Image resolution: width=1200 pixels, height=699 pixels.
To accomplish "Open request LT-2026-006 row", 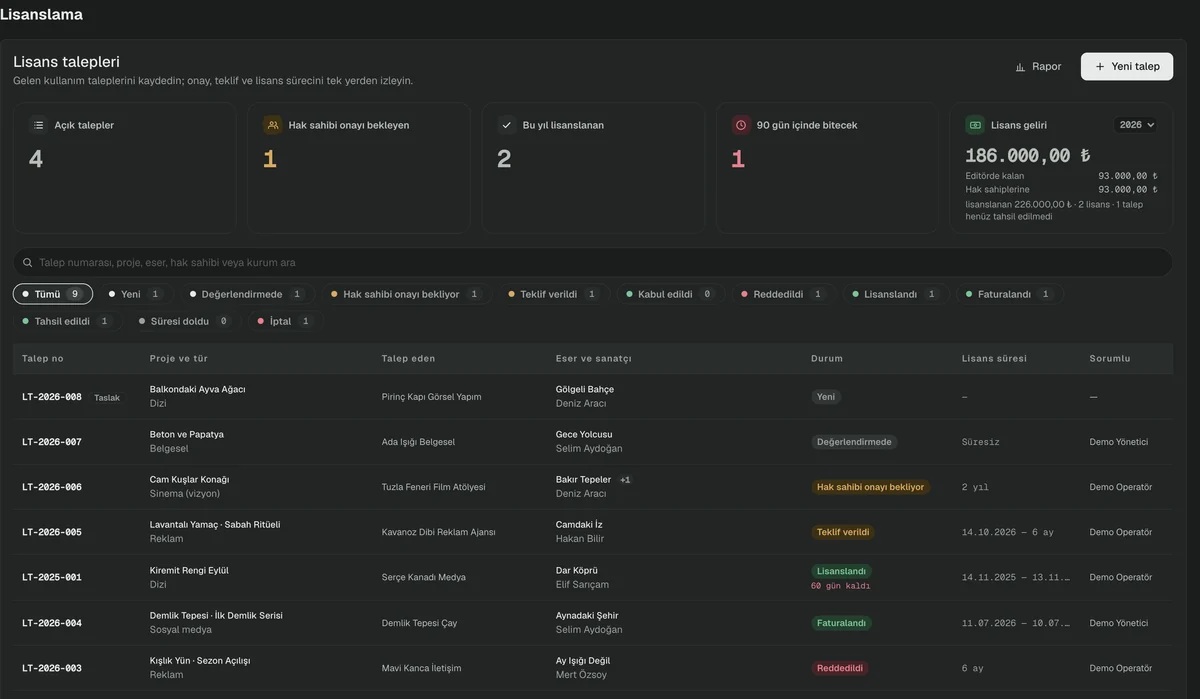I will click(x=593, y=487).
